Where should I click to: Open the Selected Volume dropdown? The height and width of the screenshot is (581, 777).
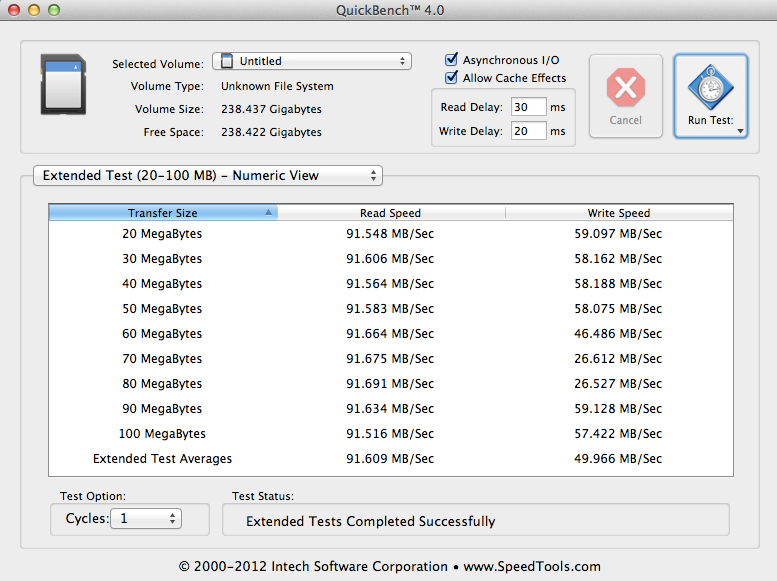pyautogui.click(x=312, y=61)
